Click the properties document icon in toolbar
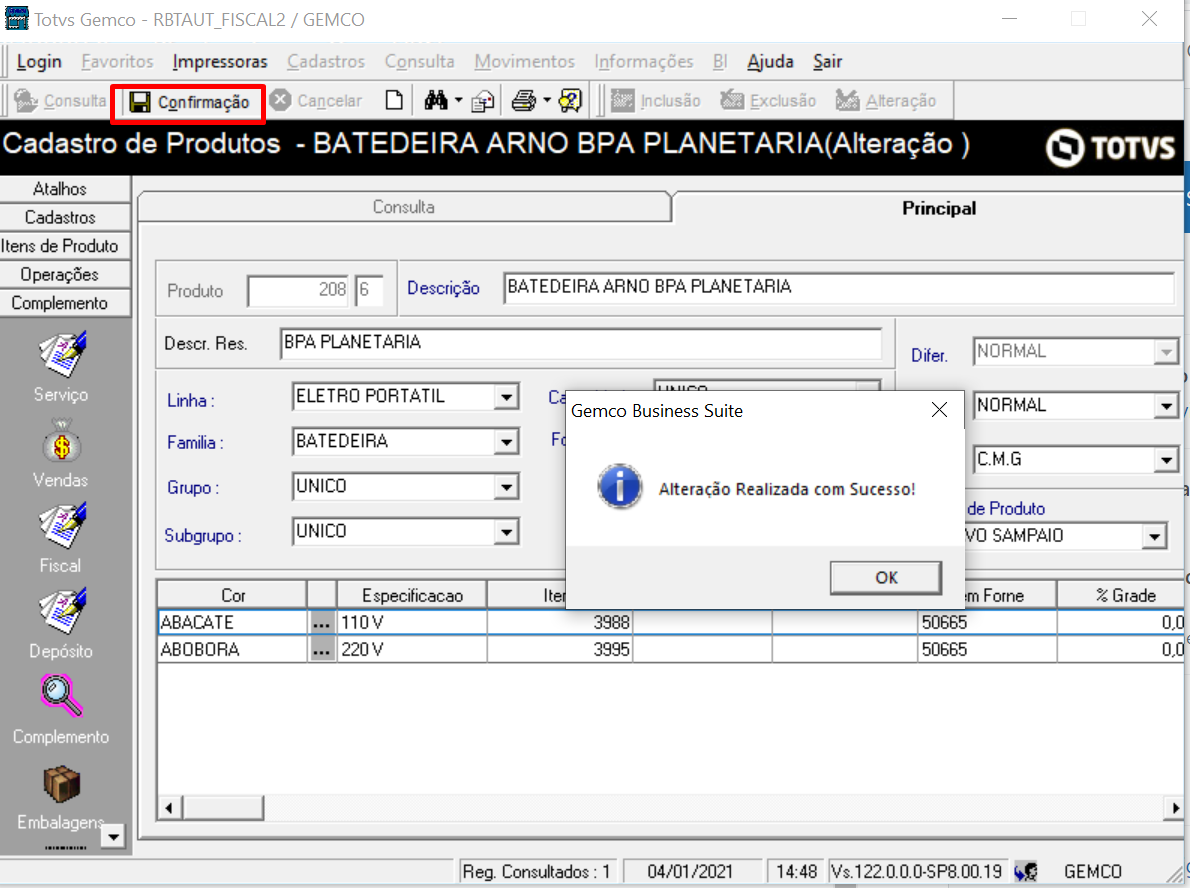The image size is (1190, 888). 483,101
